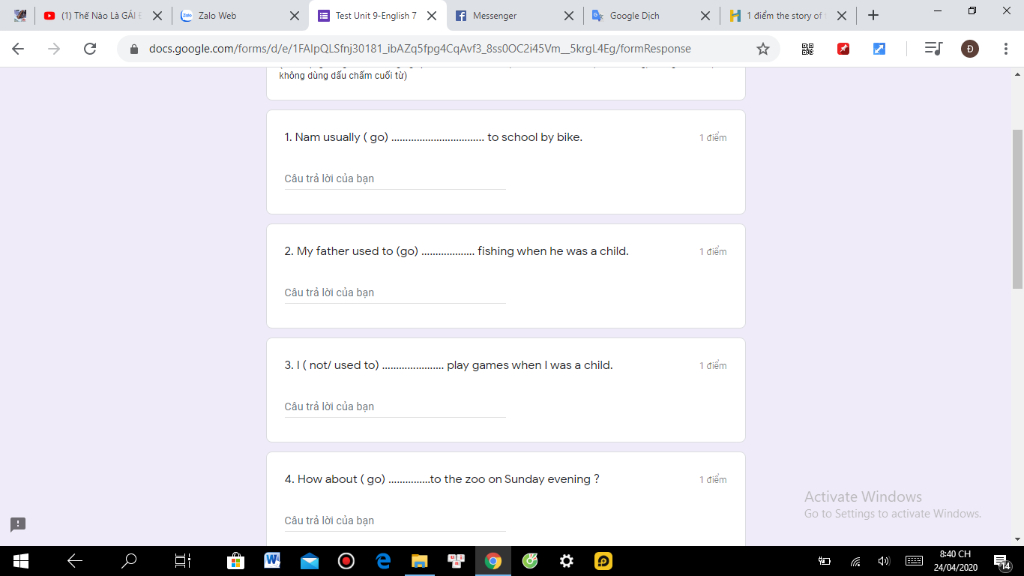Click the report problem feedback icon

point(18,524)
